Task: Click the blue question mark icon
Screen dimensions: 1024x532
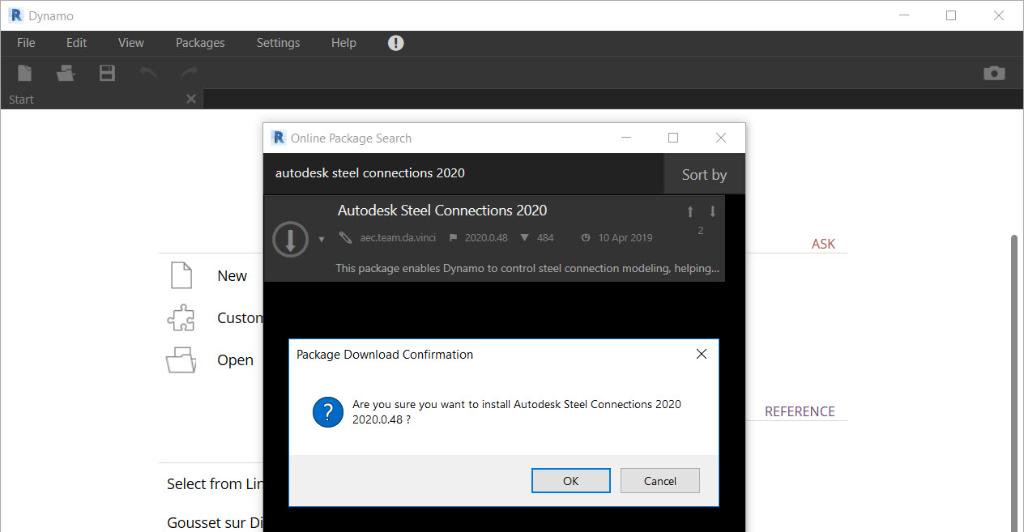Action: click(x=328, y=412)
